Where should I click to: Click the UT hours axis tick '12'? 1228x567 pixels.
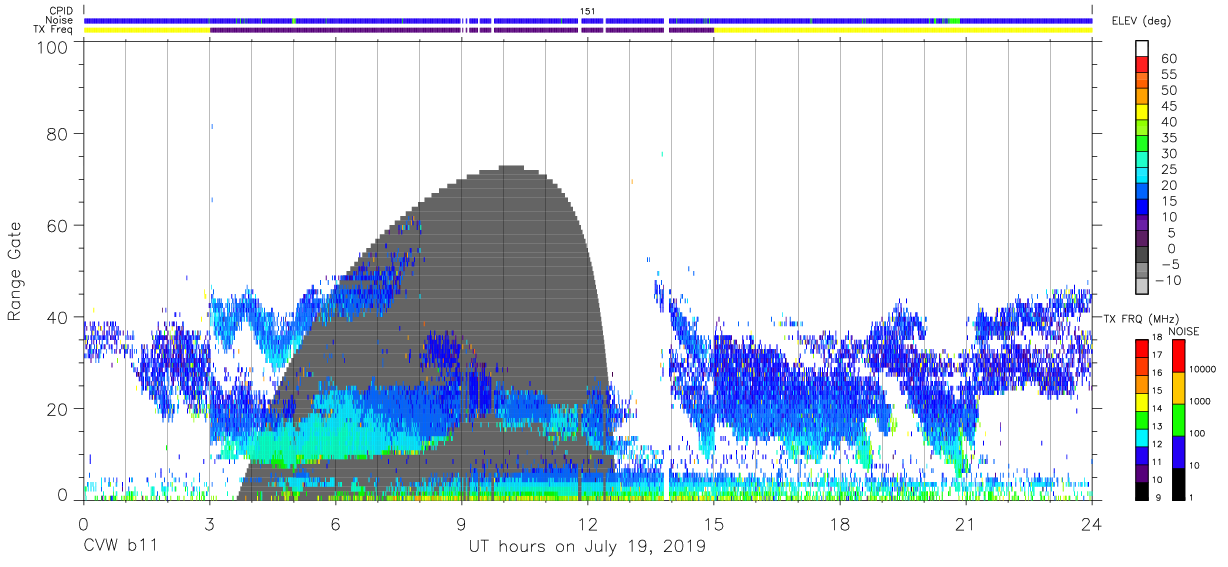pyautogui.click(x=588, y=524)
